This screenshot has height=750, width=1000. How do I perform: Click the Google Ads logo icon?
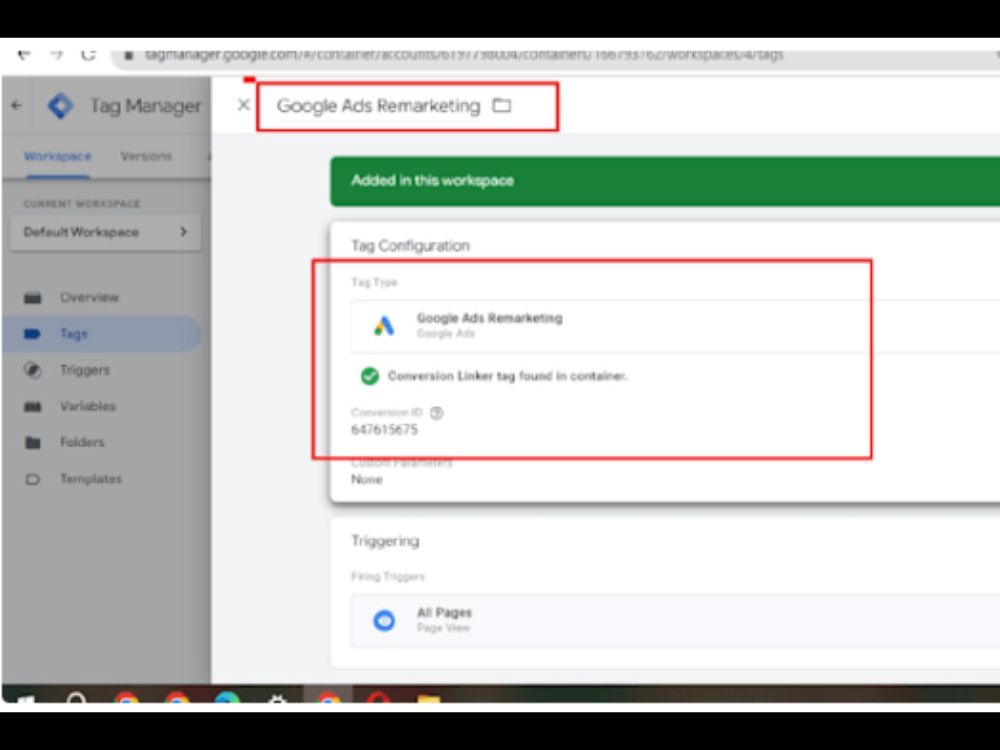click(384, 326)
